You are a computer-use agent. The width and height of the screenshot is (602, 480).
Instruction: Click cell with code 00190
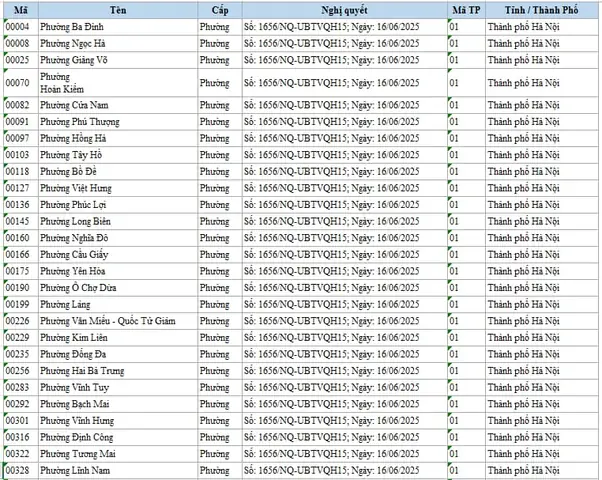[21, 288]
